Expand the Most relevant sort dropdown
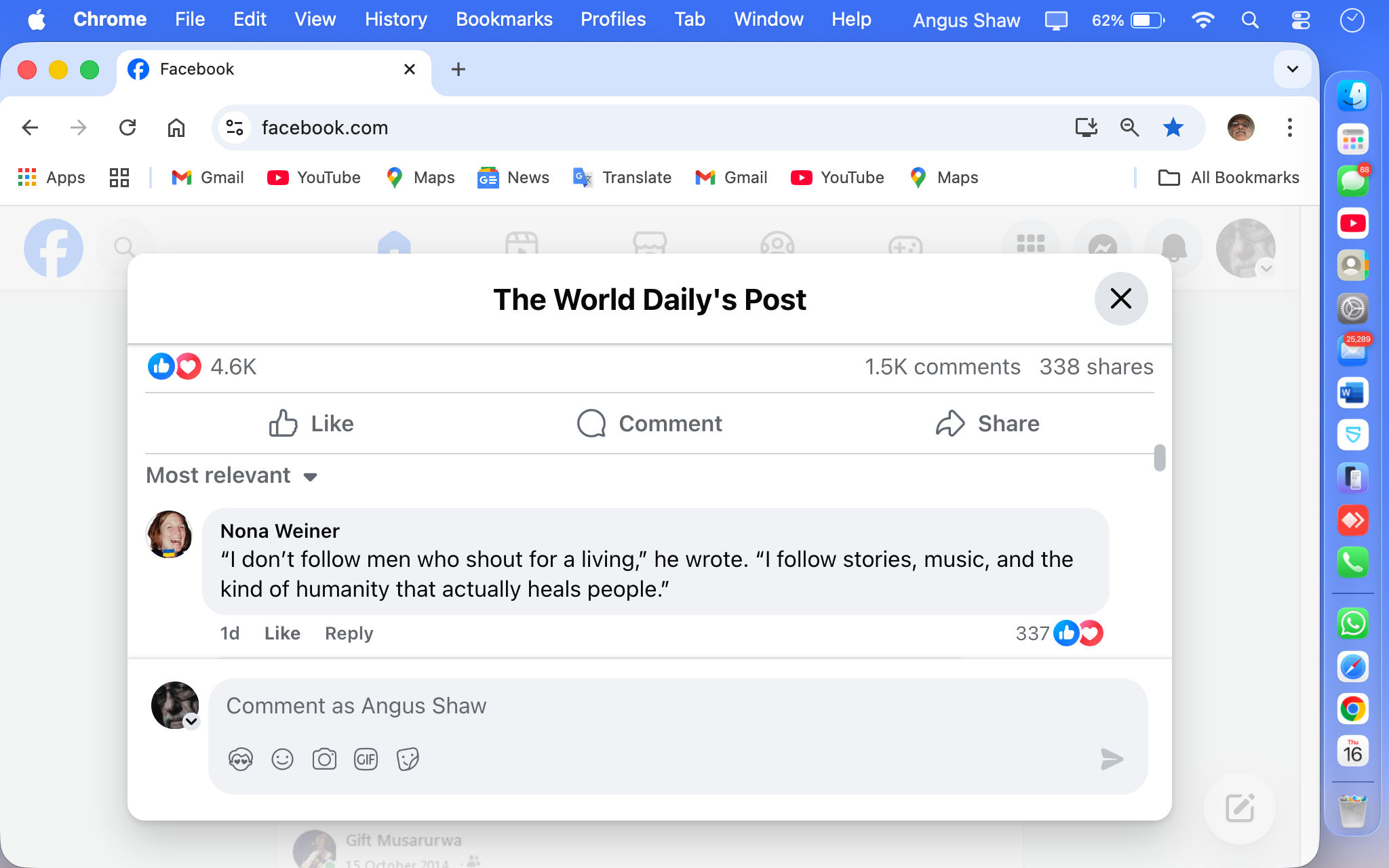This screenshot has width=1389, height=868. pos(232,475)
